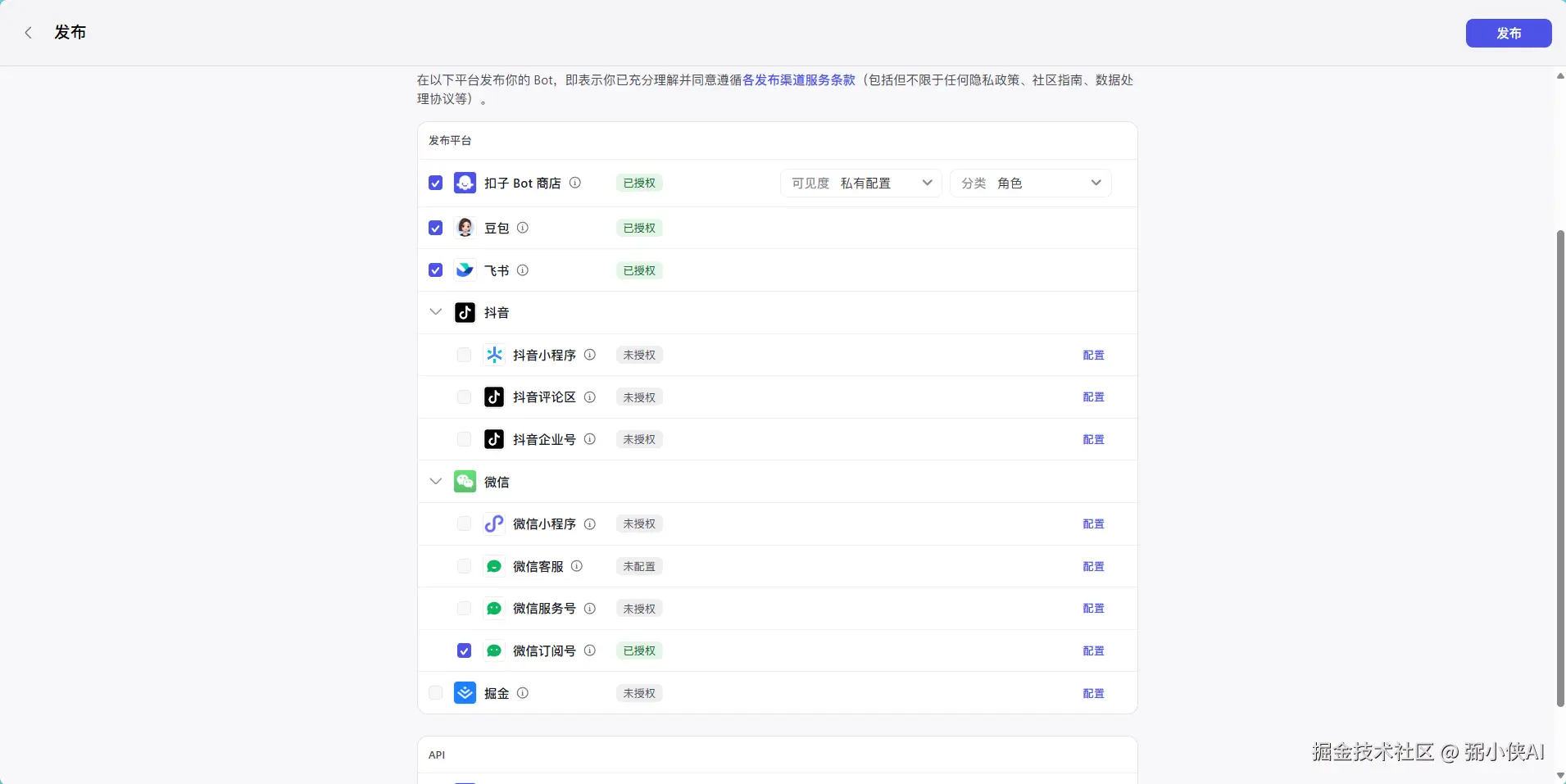The width and height of the screenshot is (1566, 784).
Task: Click 配置 for 掘金
Action: [x=1094, y=693]
